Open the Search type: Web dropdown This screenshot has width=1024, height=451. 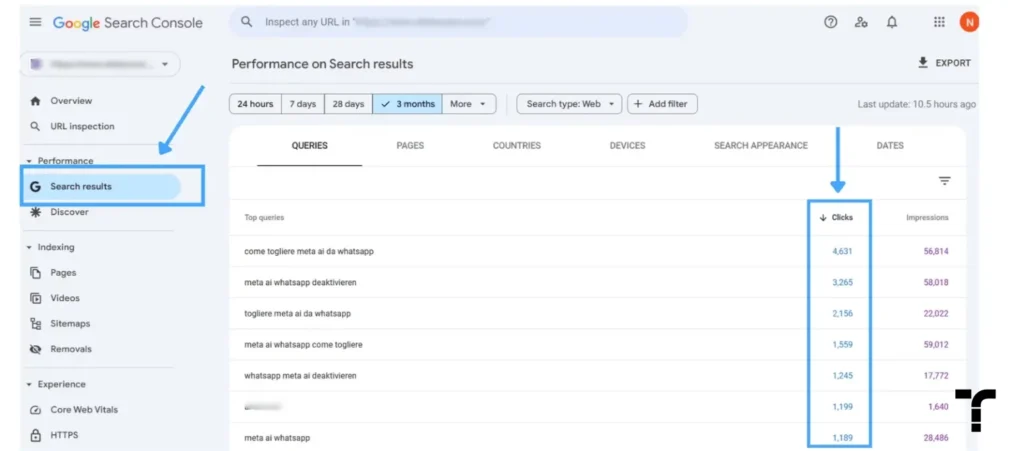coord(569,104)
